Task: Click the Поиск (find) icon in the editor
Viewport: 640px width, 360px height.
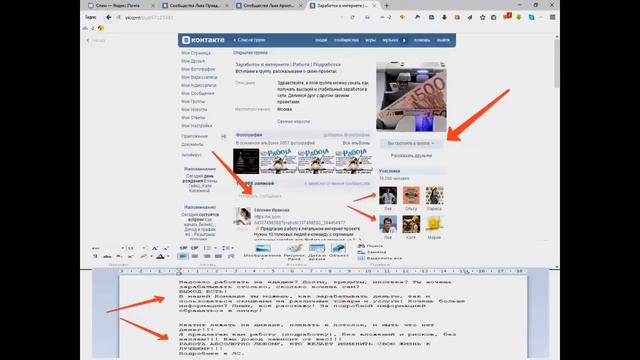Action: [x=361, y=246]
